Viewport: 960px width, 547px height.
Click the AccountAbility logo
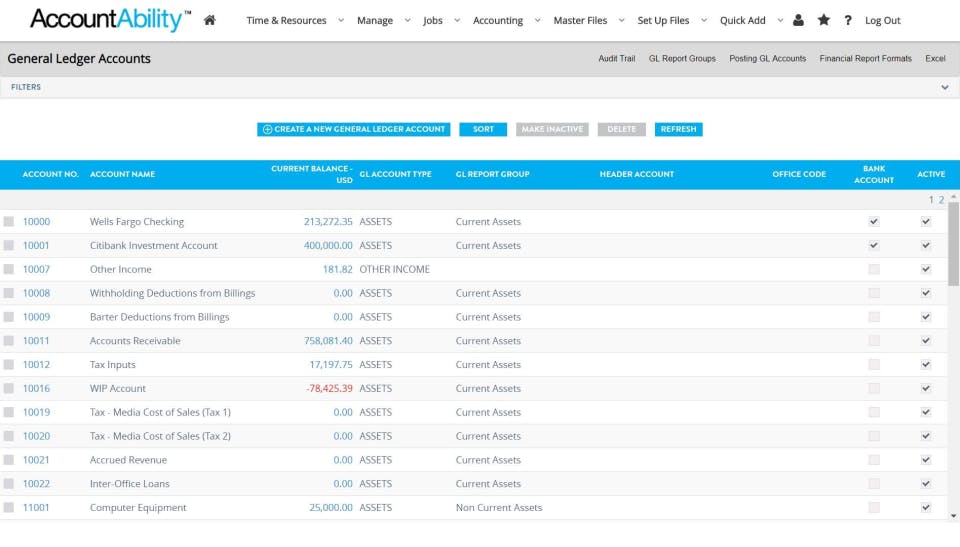click(110, 20)
